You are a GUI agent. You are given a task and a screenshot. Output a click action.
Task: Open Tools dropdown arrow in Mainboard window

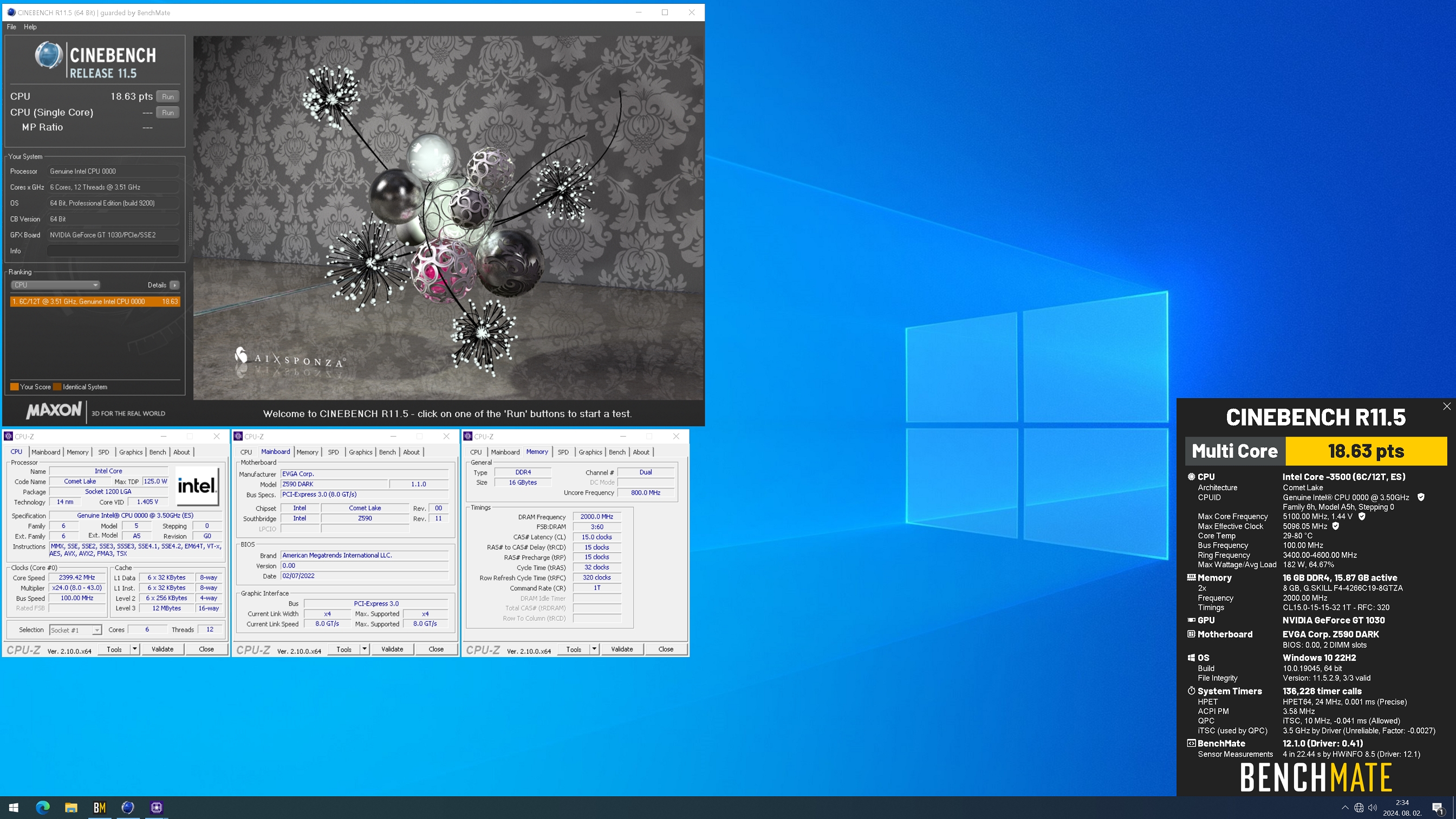pos(365,649)
